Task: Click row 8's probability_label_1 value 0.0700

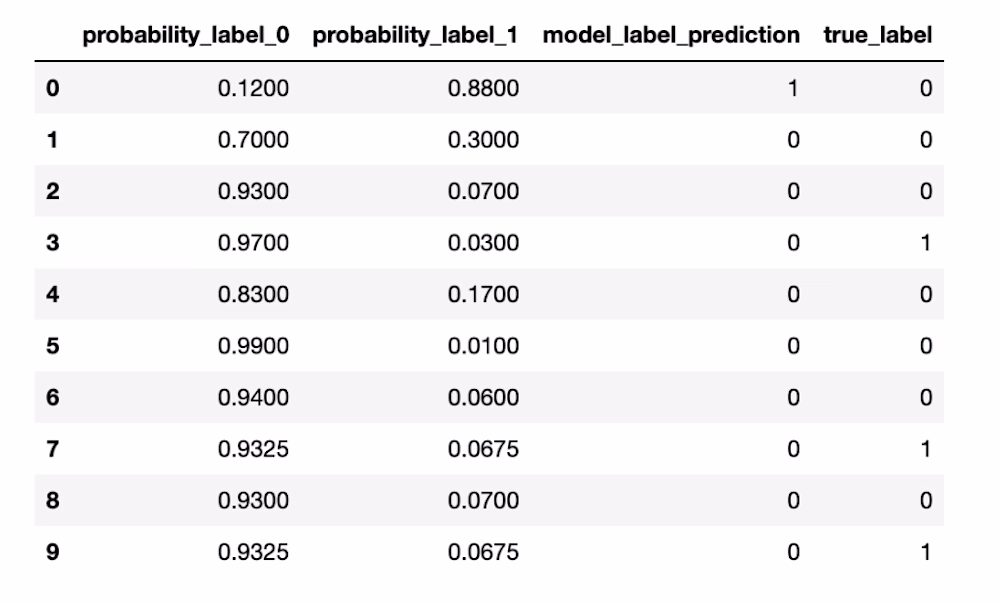Action: tap(483, 501)
